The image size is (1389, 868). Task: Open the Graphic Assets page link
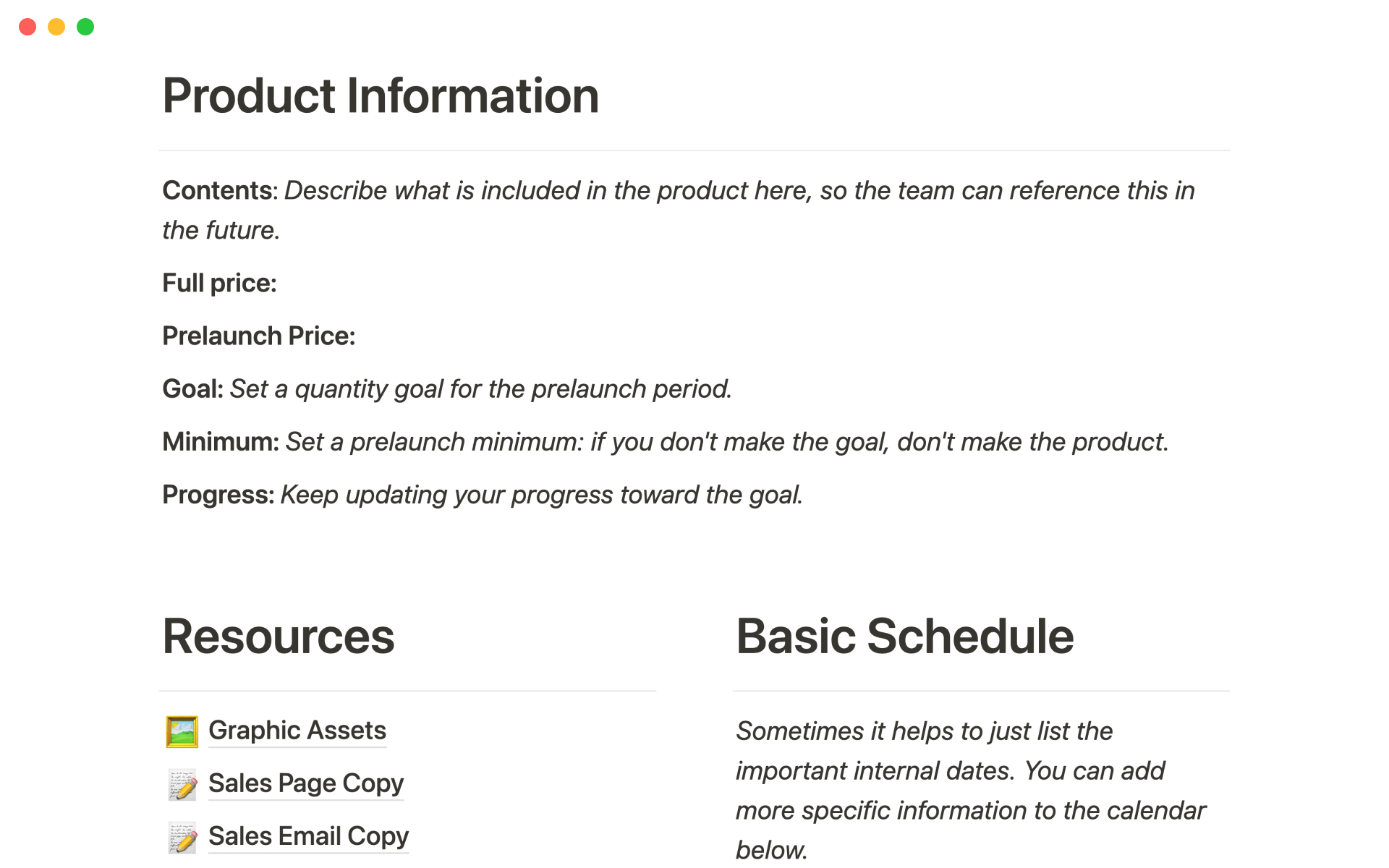(297, 731)
